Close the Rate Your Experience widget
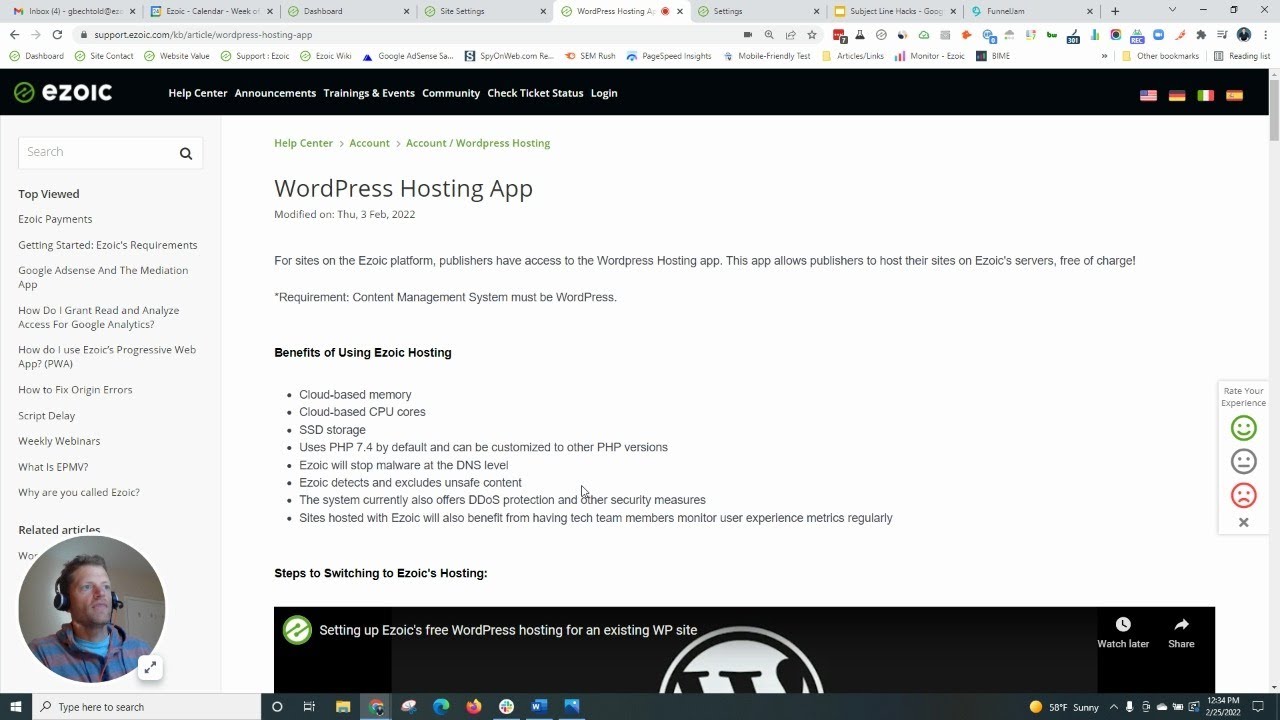Viewport: 1280px width, 720px height. [1243, 522]
